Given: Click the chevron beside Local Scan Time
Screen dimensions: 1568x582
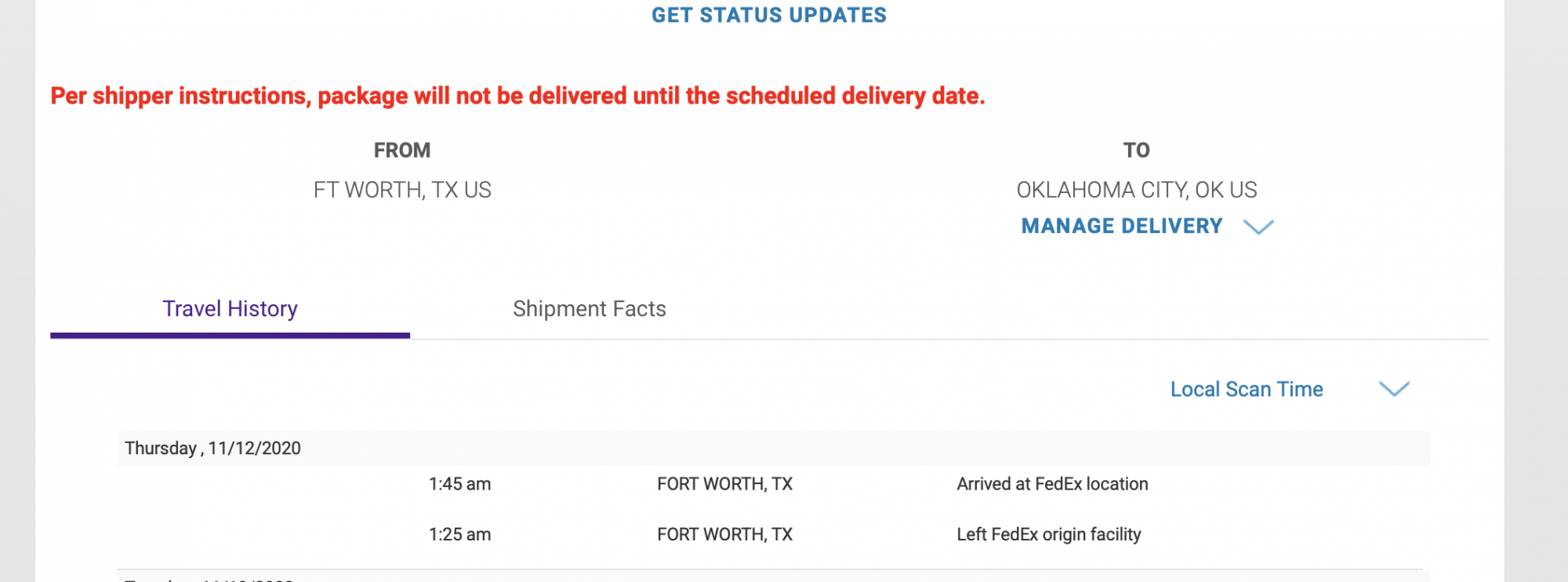Looking at the screenshot, I should 1393,389.
